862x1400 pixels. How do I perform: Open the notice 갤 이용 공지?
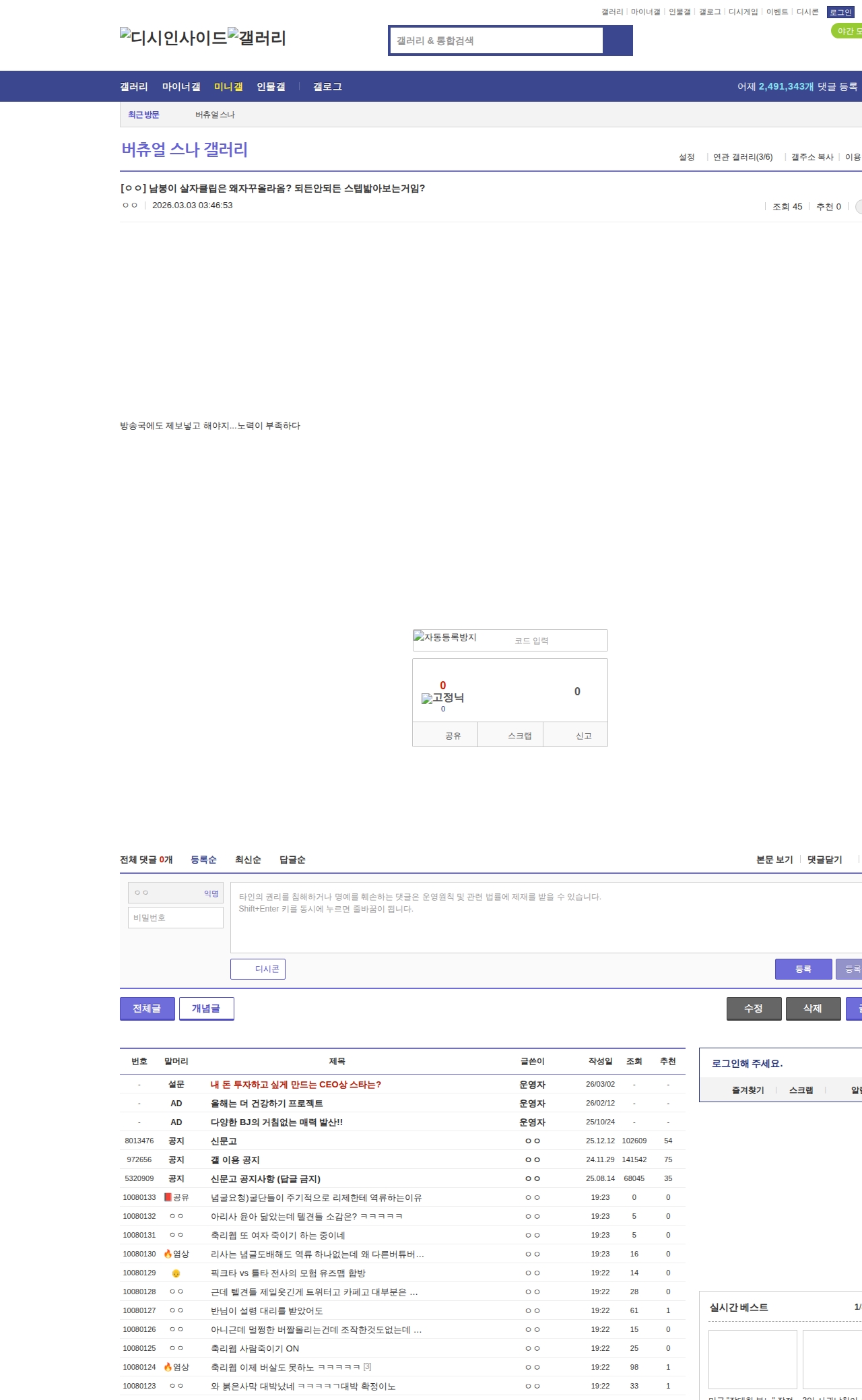[x=235, y=1159]
